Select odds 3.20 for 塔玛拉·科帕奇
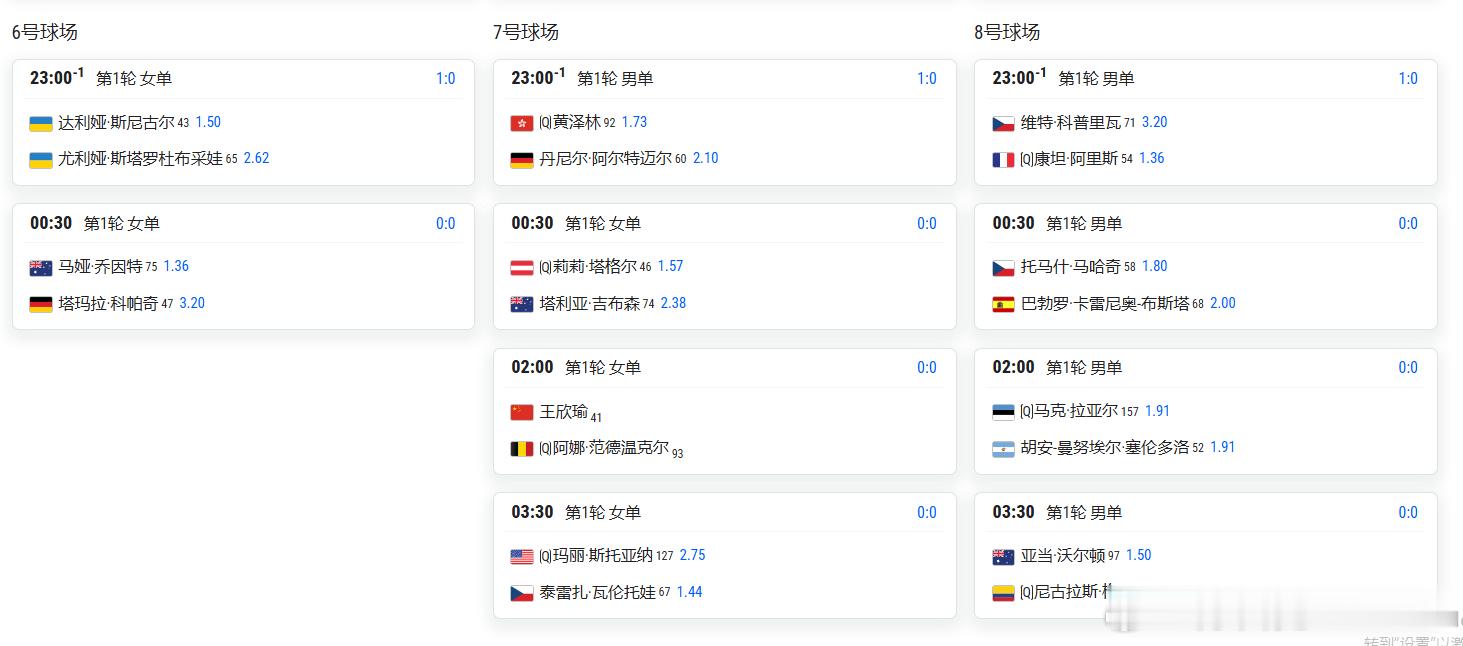Viewport: 1463px width, 646px height. pos(192,303)
